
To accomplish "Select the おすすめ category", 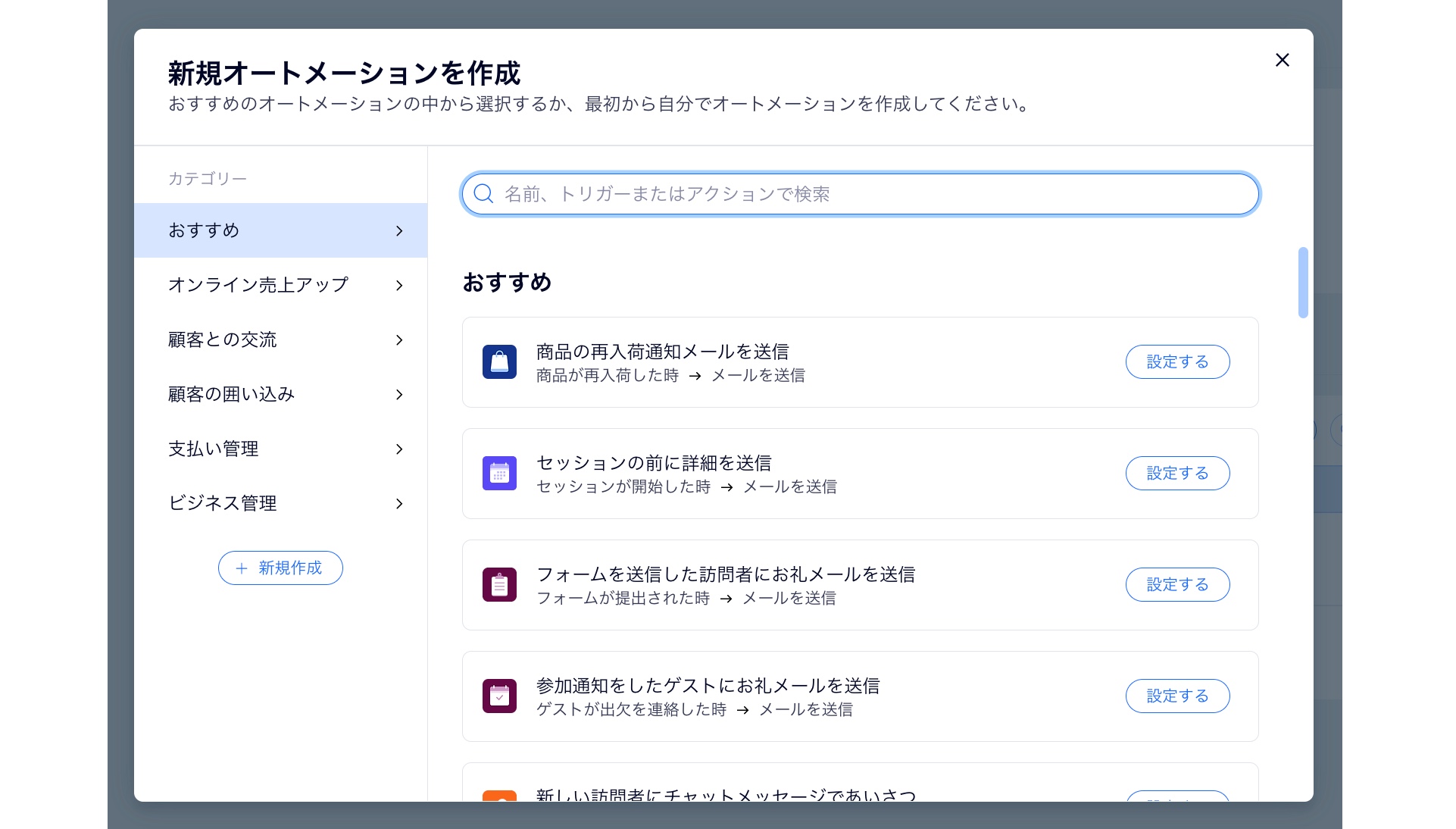I will pyautogui.click(x=280, y=230).
